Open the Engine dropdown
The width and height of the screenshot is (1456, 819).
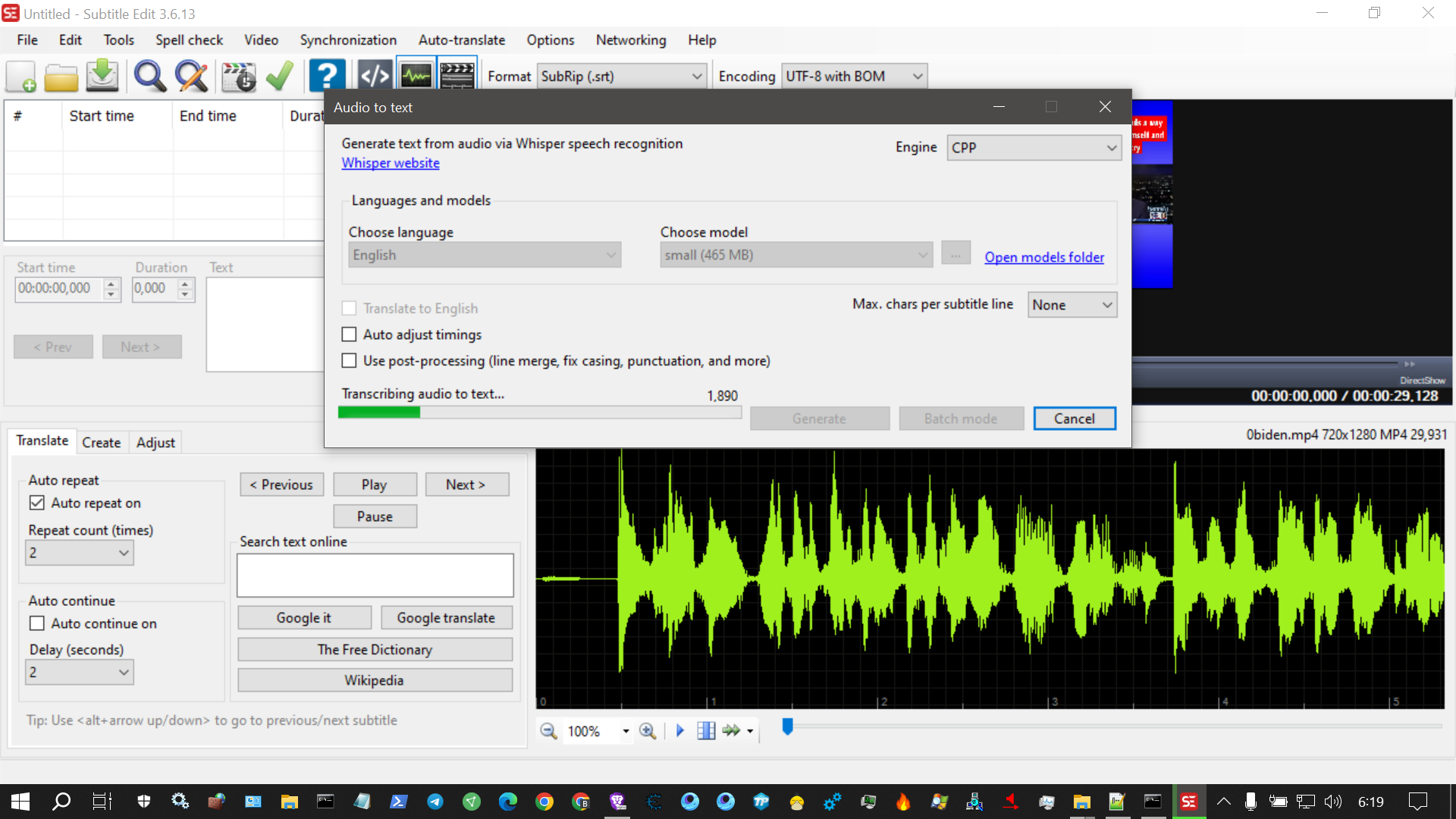point(1034,147)
